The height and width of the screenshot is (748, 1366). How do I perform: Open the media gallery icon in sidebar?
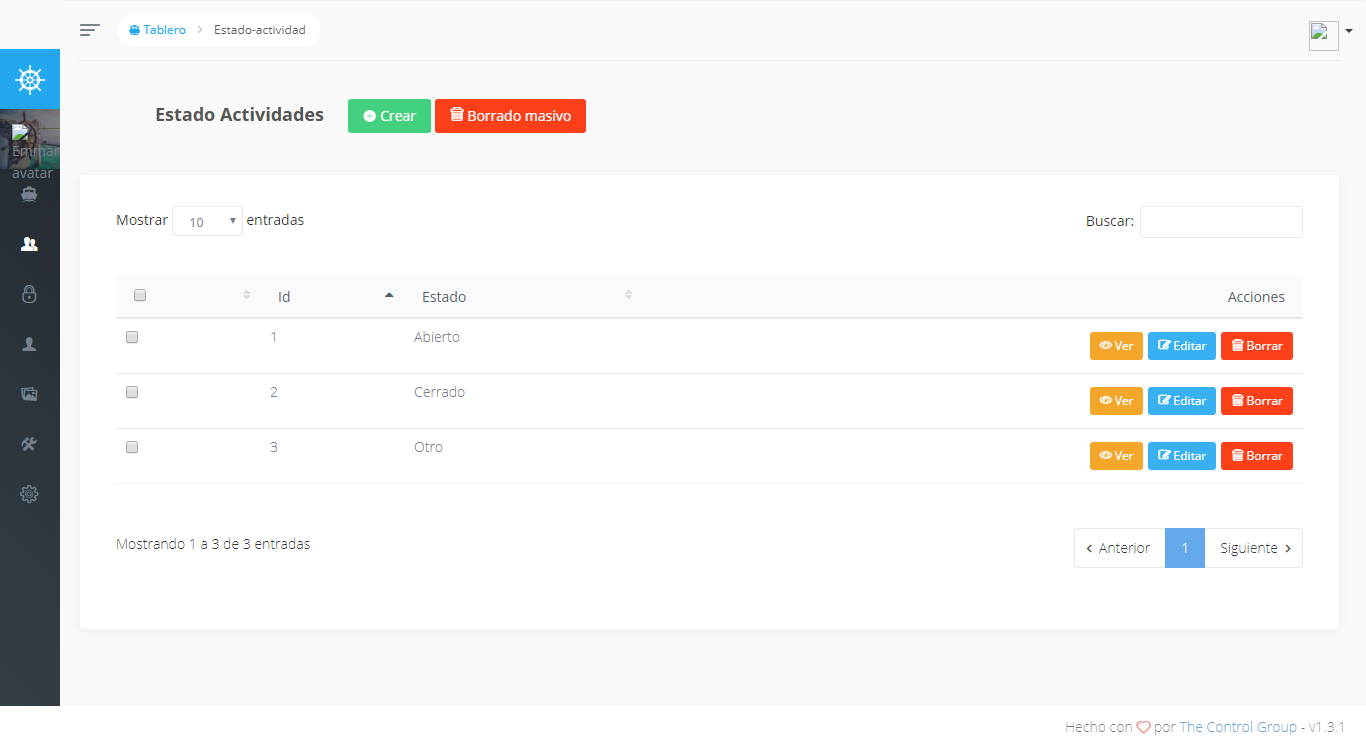(29, 394)
